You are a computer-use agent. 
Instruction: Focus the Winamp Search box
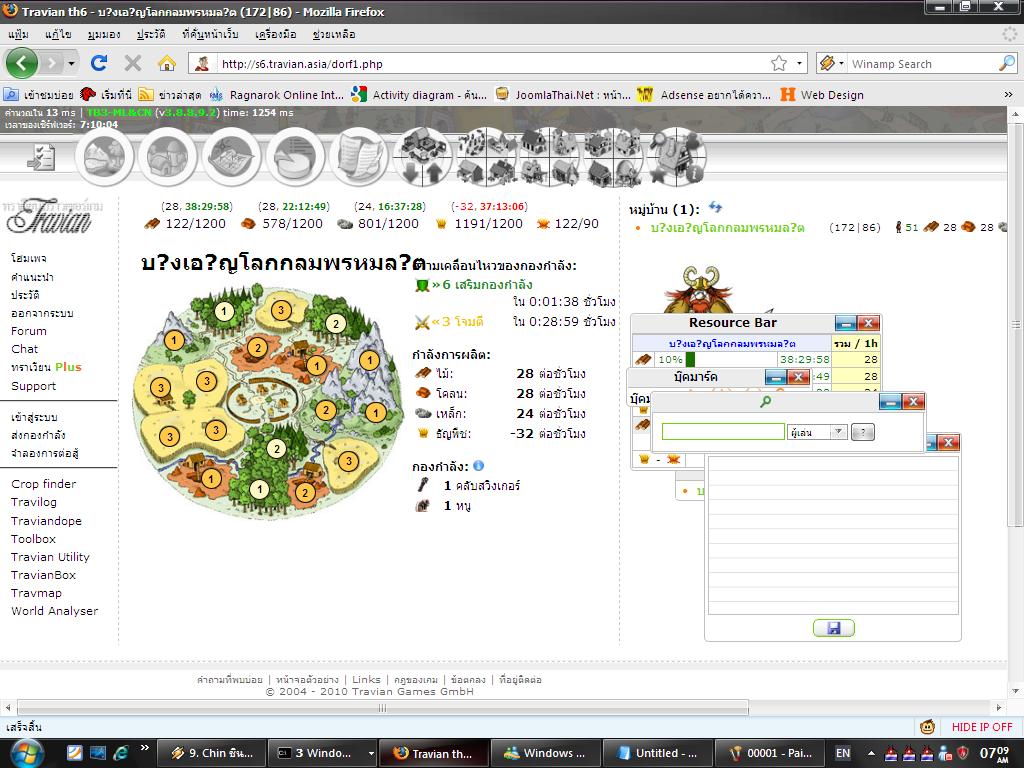pyautogui.click(x=922, y=63)
